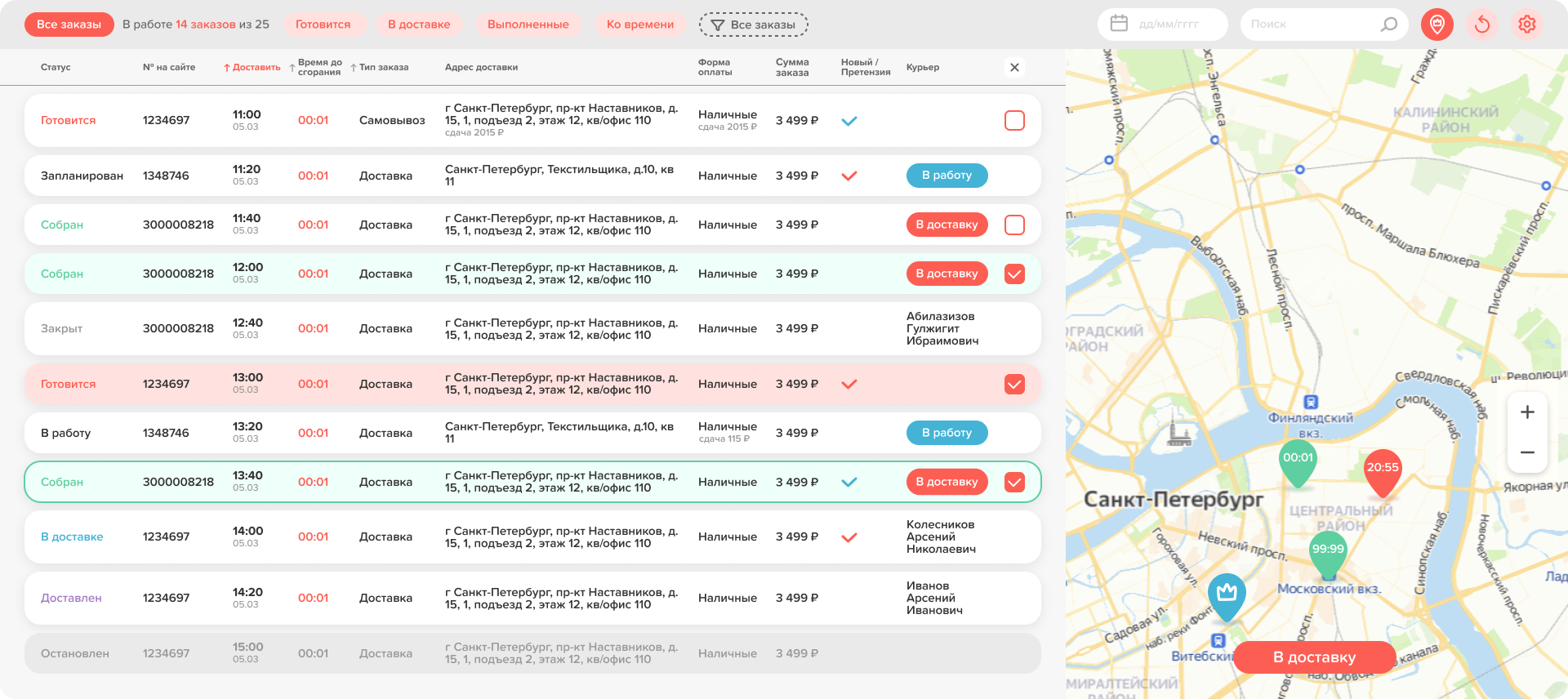Image resolution: width=1568 pixels, height=699 pixels.
Task: Toggle checkbox on the 11:40 Собран order
Action: (x=1014, y=225)
